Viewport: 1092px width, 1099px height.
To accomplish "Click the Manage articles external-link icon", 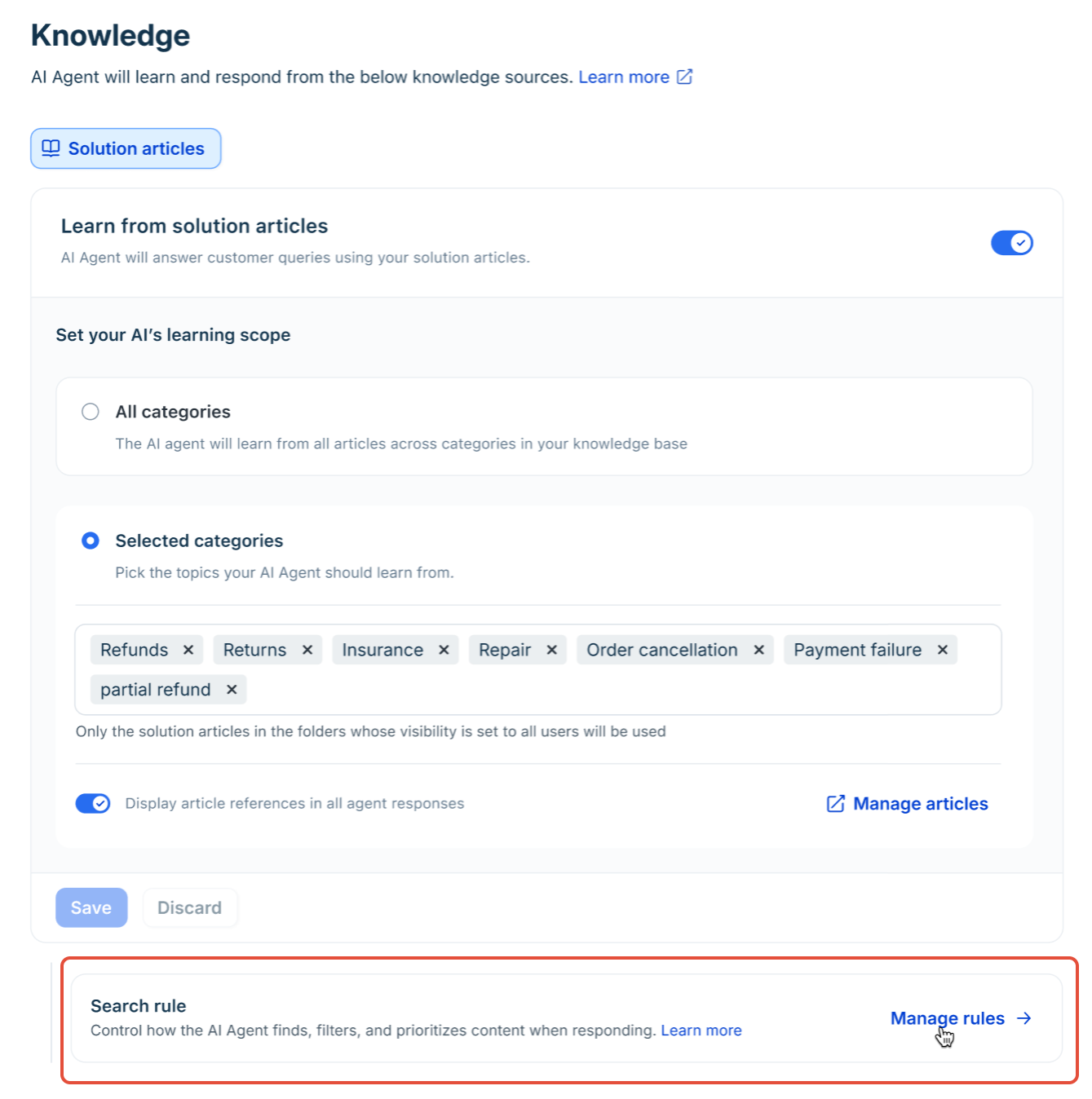I will 836,804.
